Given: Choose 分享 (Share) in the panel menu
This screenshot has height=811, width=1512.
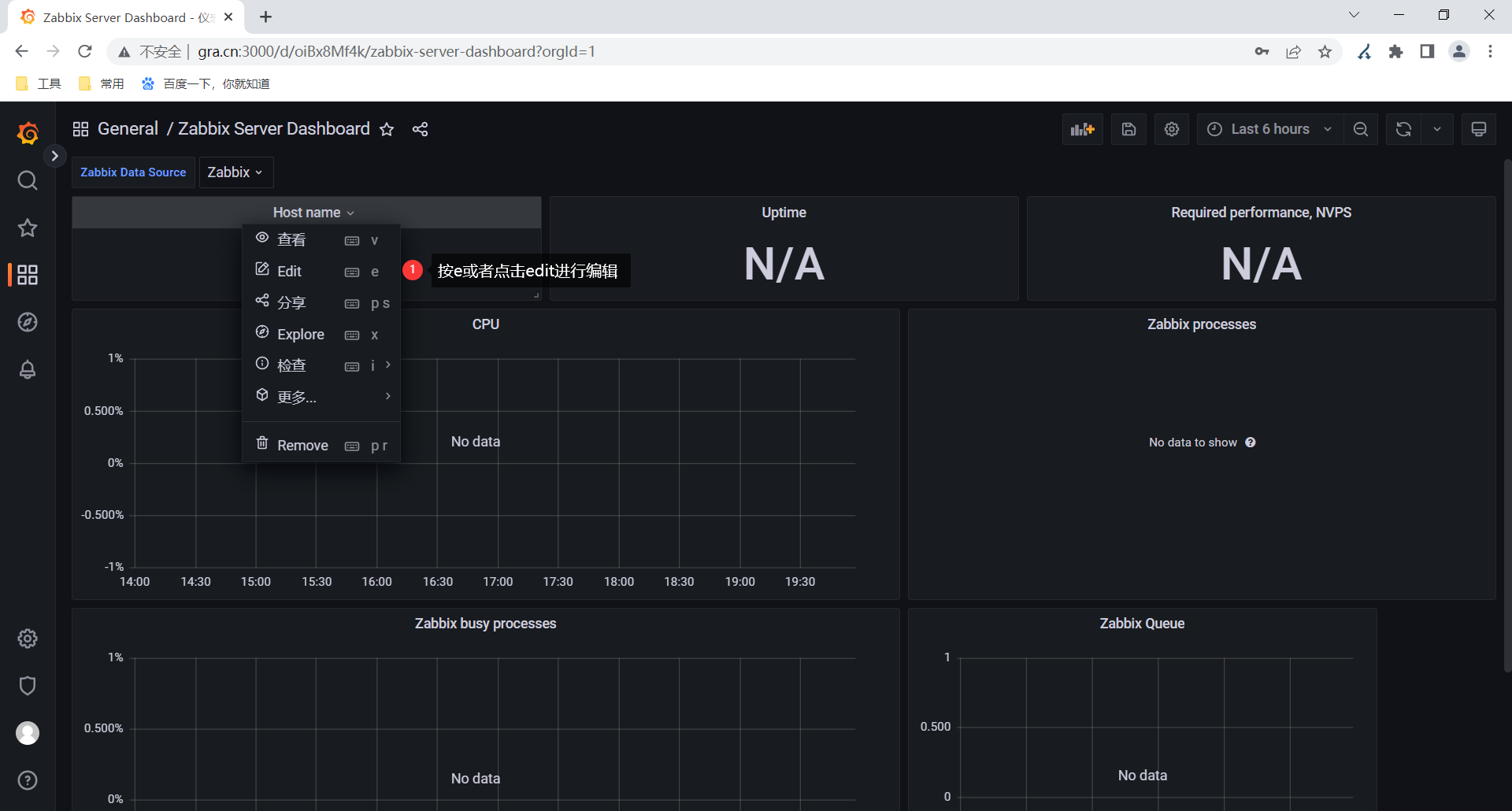Looking at the screenshot, I should (x=321, y=302).
